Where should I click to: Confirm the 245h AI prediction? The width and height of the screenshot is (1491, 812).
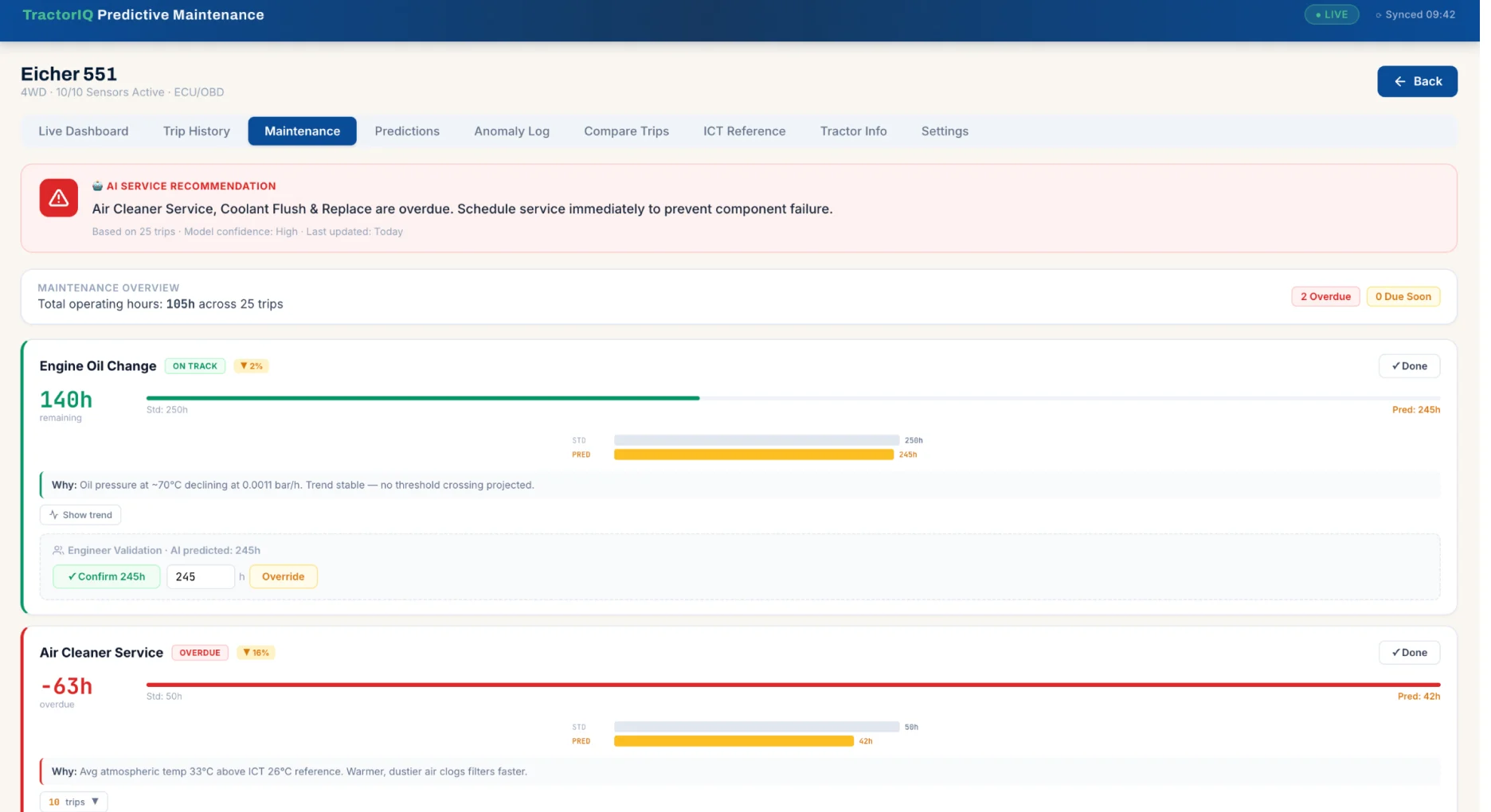(107, 576)
